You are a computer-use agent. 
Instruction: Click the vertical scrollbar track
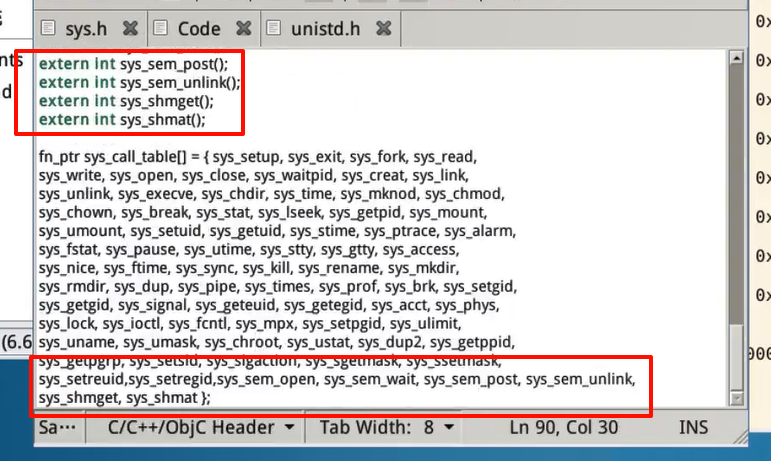(737, 200)
